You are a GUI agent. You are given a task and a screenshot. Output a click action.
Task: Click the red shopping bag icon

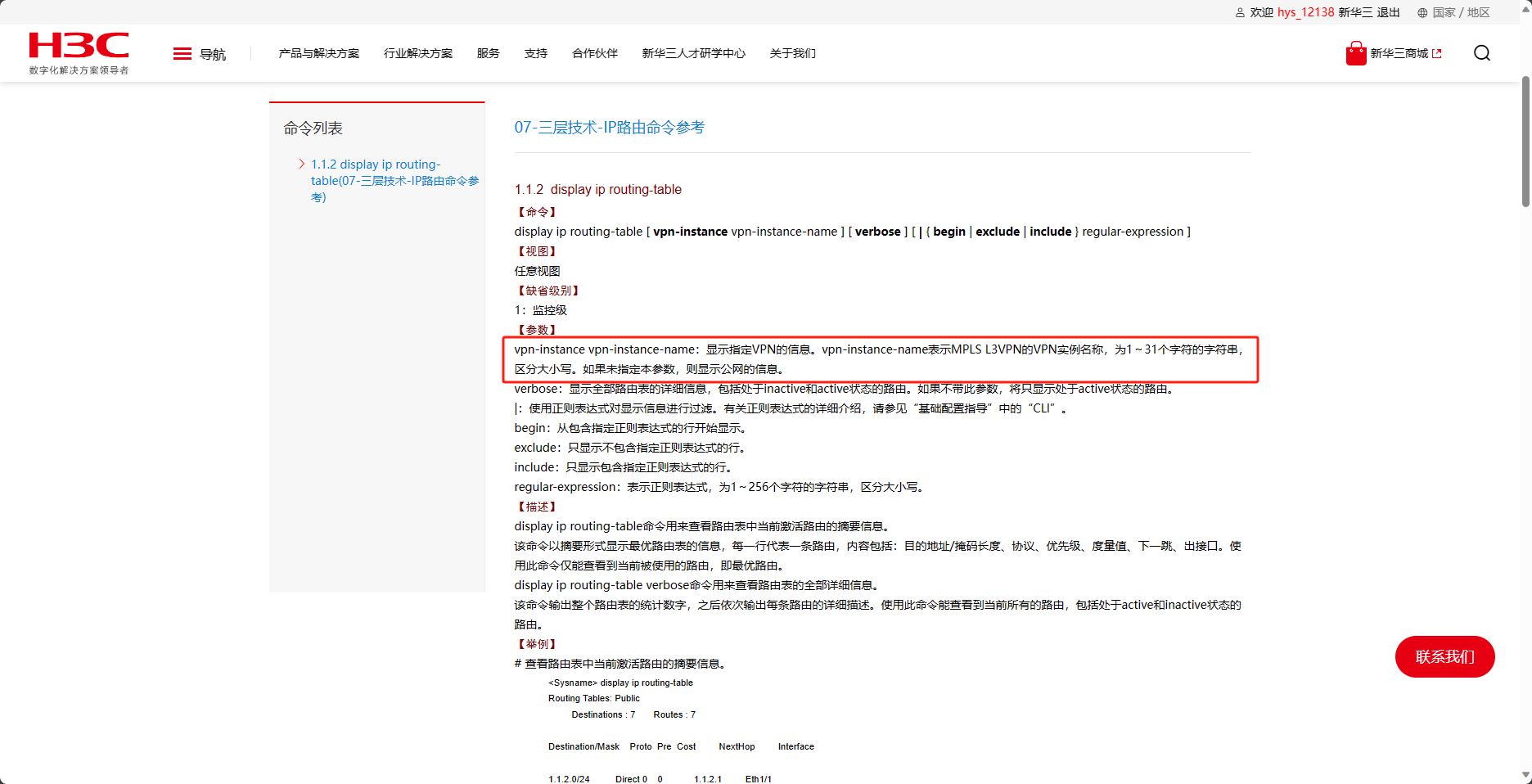tap(1356, 53)
